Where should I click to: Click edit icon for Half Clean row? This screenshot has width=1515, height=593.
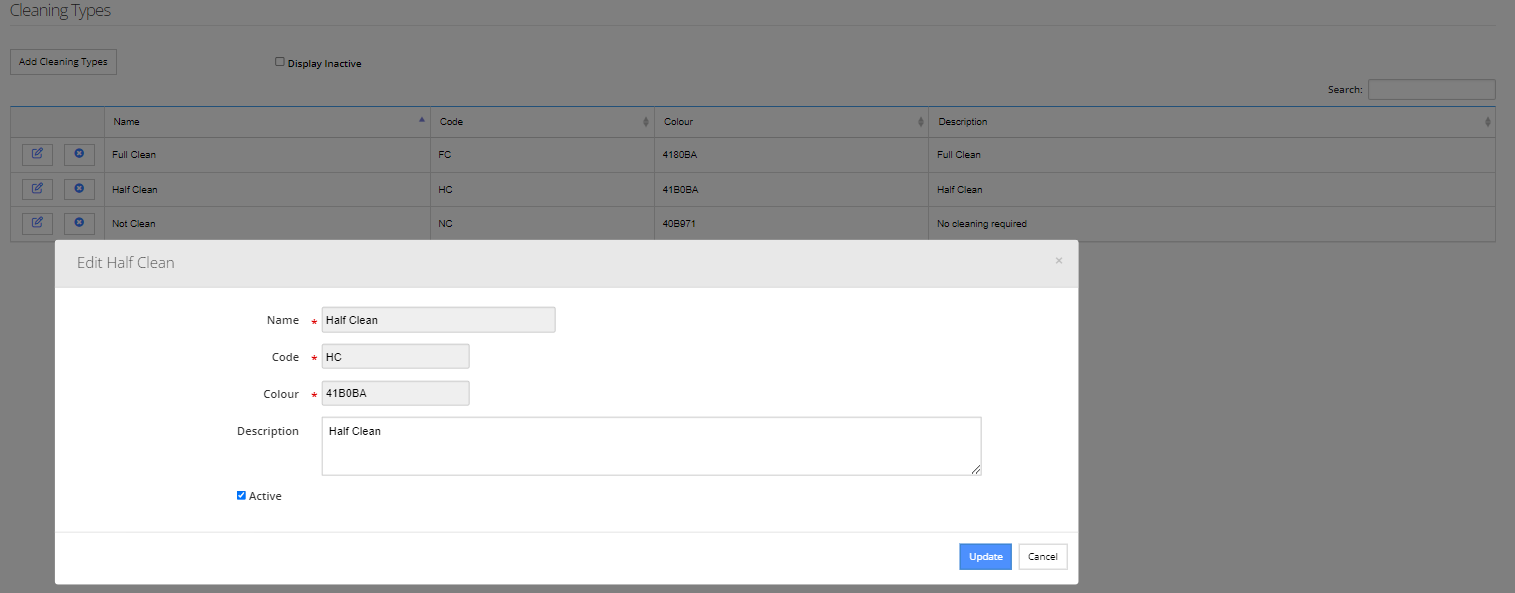[x=38, y=188]
